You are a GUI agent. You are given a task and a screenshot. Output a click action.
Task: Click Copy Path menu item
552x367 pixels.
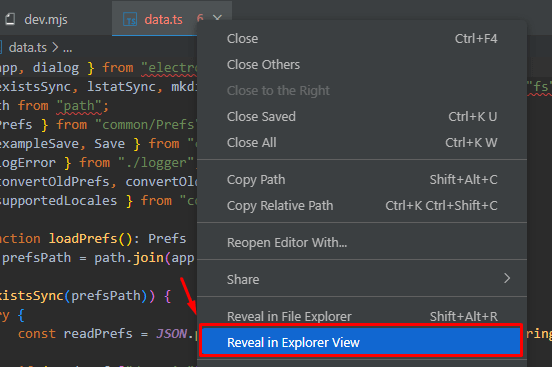(362, 180)
